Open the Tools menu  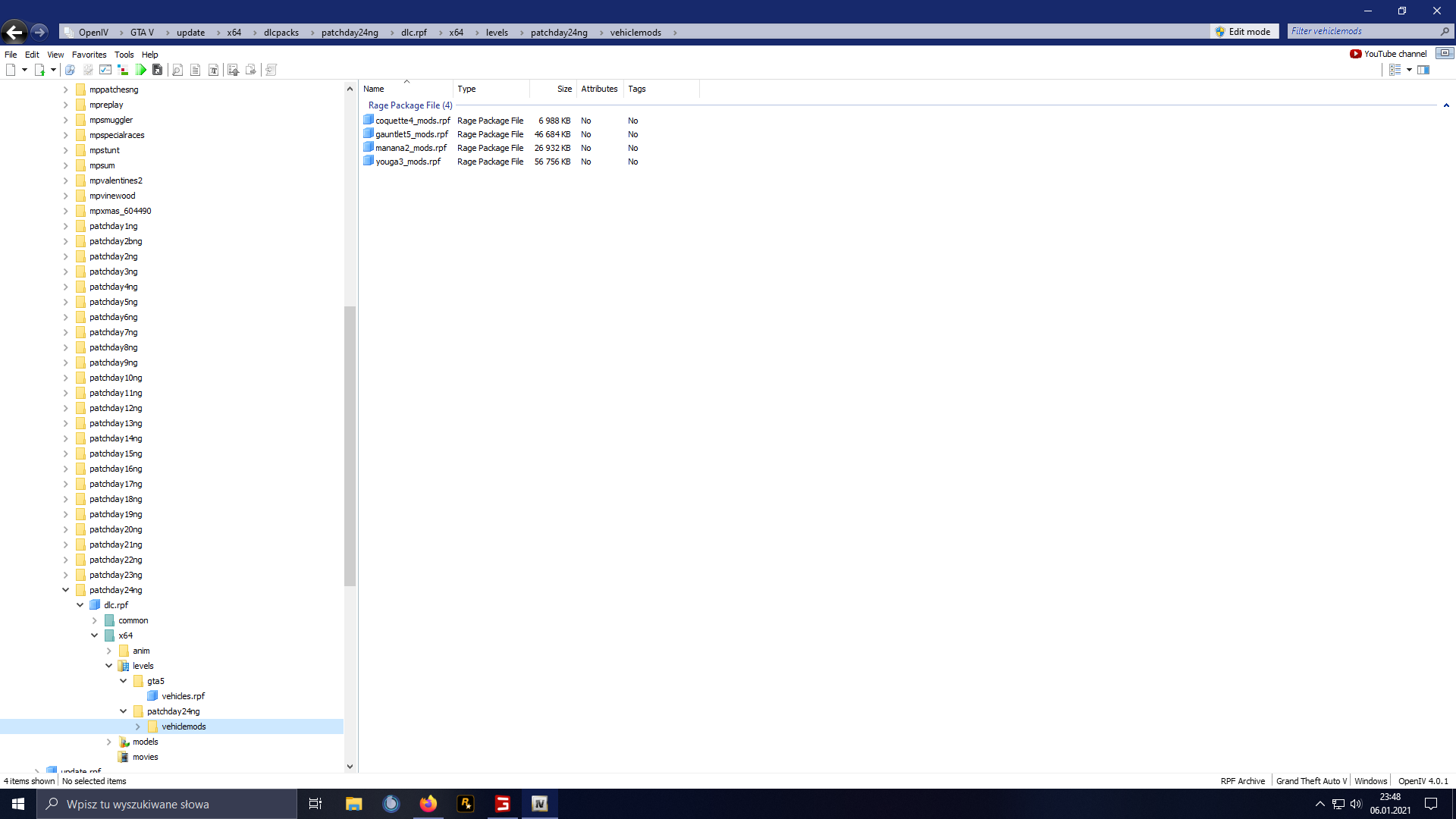pos(124,55)
